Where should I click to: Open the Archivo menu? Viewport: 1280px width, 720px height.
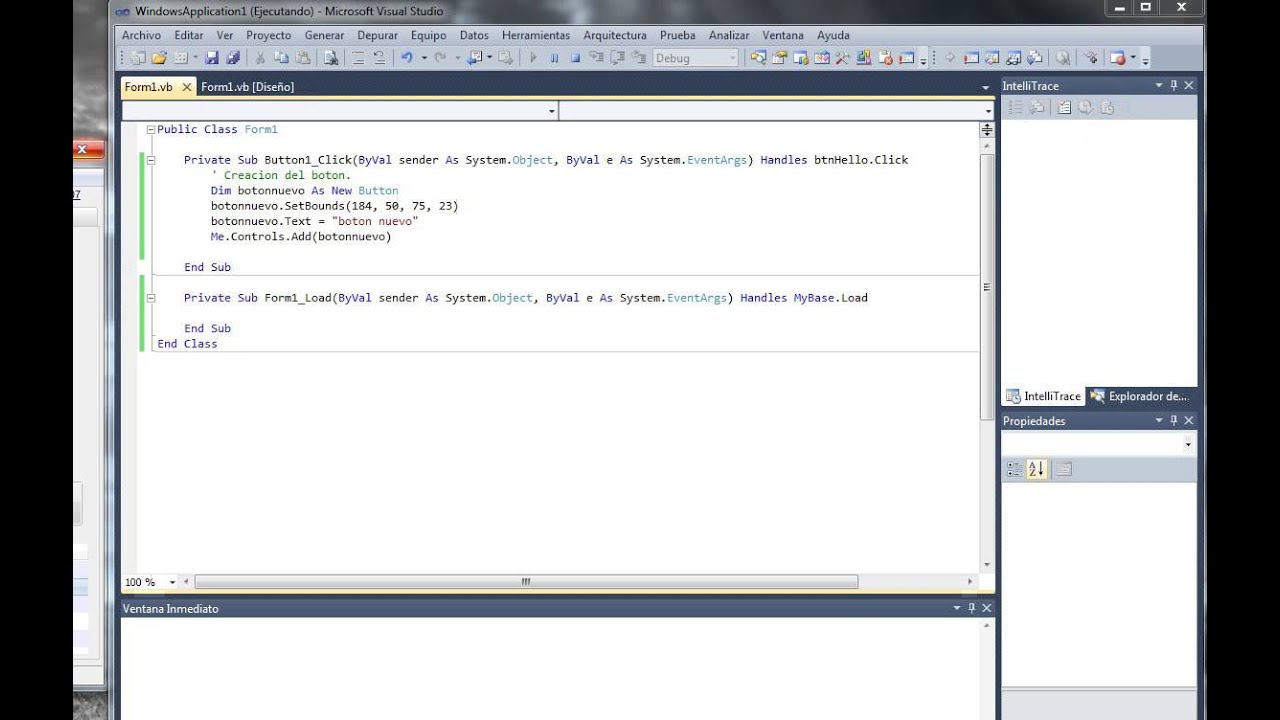[x=141, y=35]
